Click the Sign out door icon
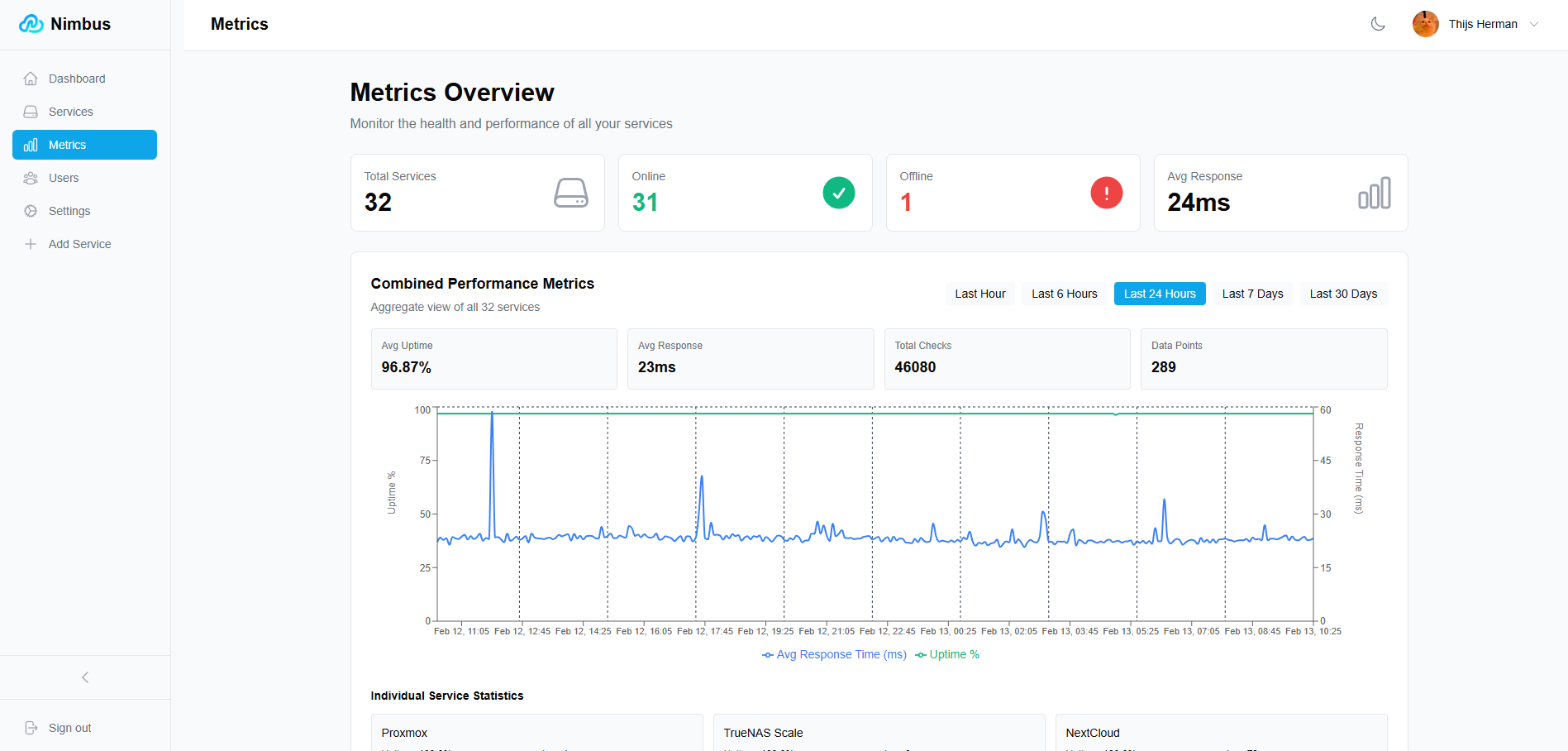 point(31,728)
